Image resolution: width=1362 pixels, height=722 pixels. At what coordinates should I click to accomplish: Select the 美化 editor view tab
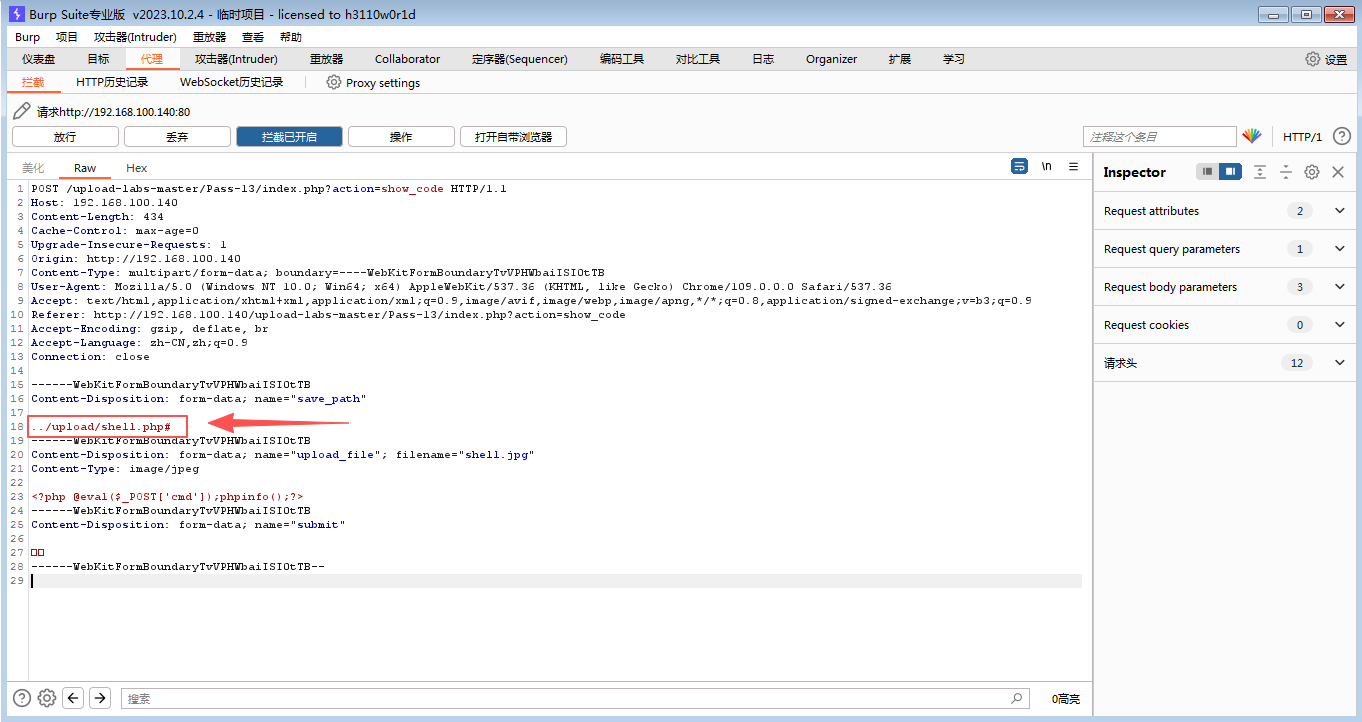click(33, 168)
